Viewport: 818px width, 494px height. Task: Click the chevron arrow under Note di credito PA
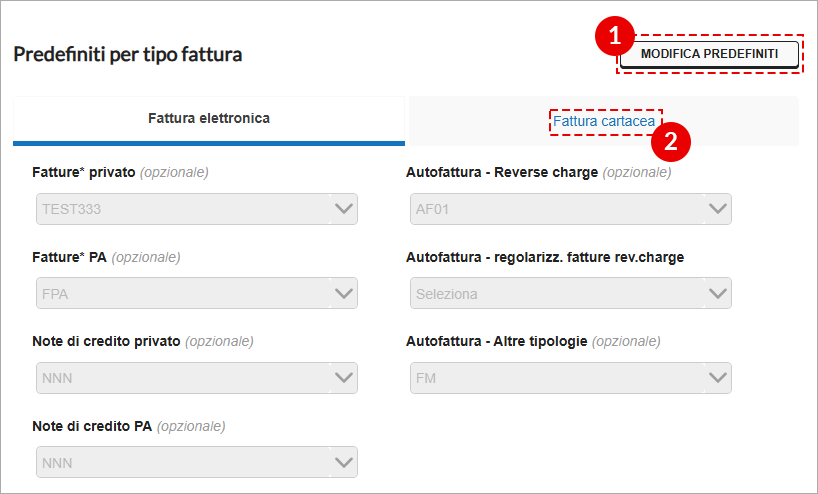(x=344, y=462)
